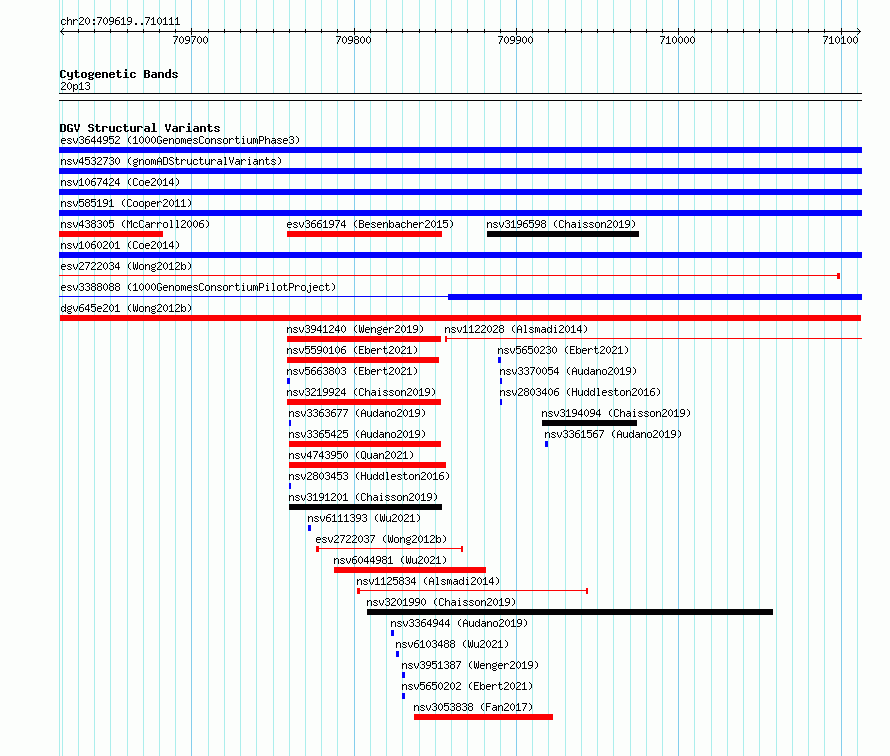Click the 709900 ruler position label
Screen dimensions: 890x756
[x=515, y=40]
